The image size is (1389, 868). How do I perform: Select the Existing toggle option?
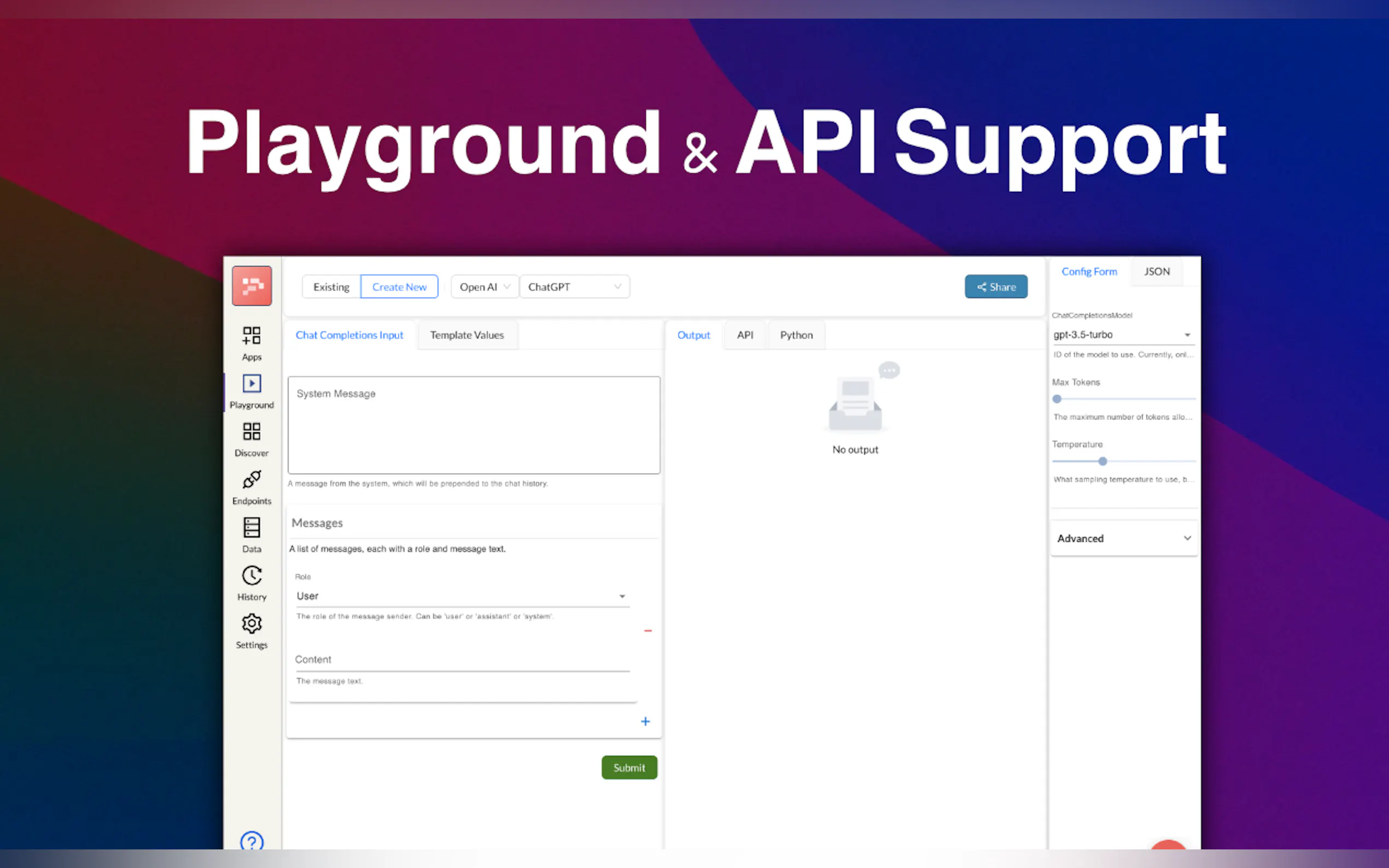[x=331, y=287]
